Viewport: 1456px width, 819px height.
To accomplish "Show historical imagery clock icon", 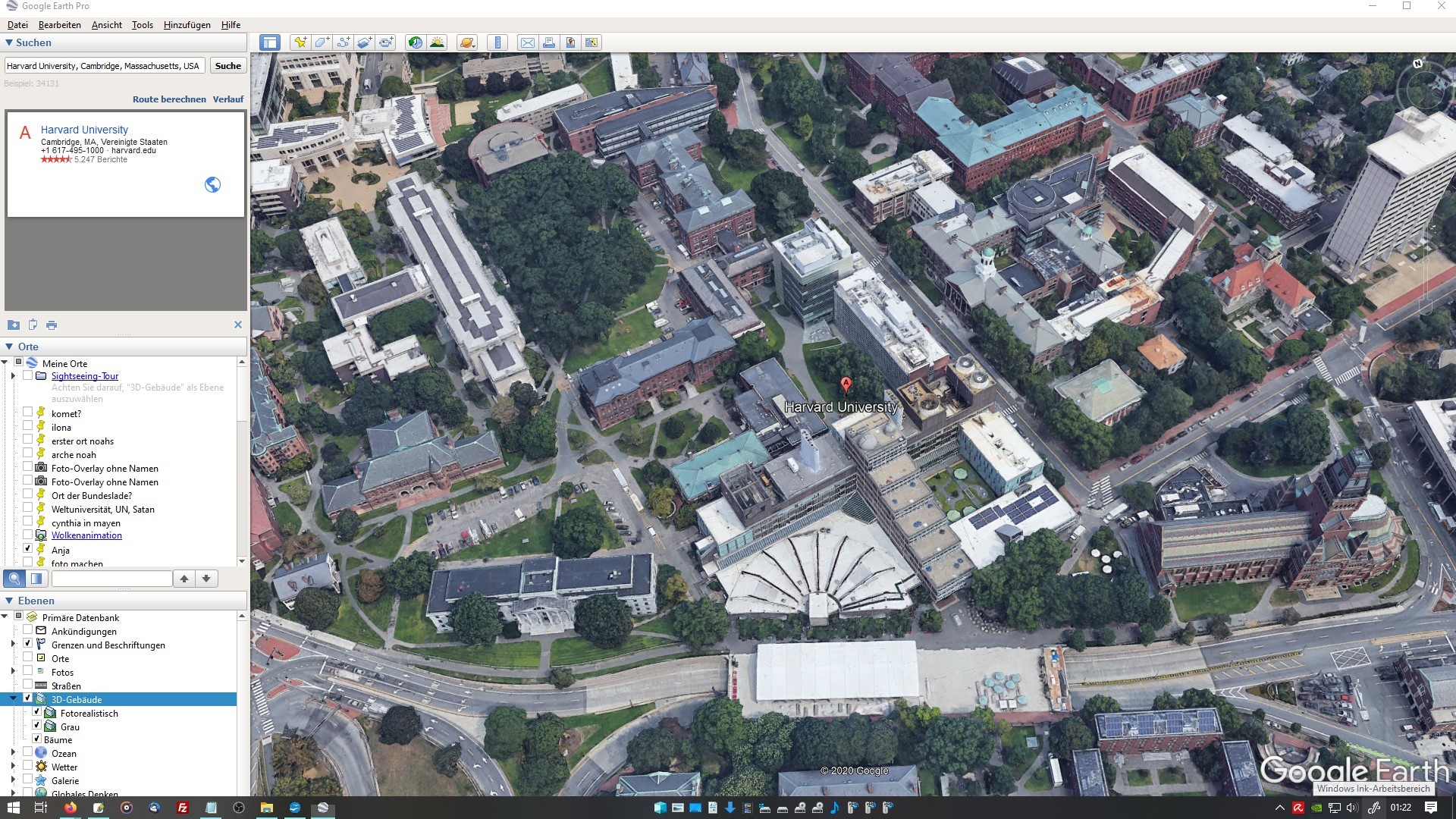I will [415, 42].
